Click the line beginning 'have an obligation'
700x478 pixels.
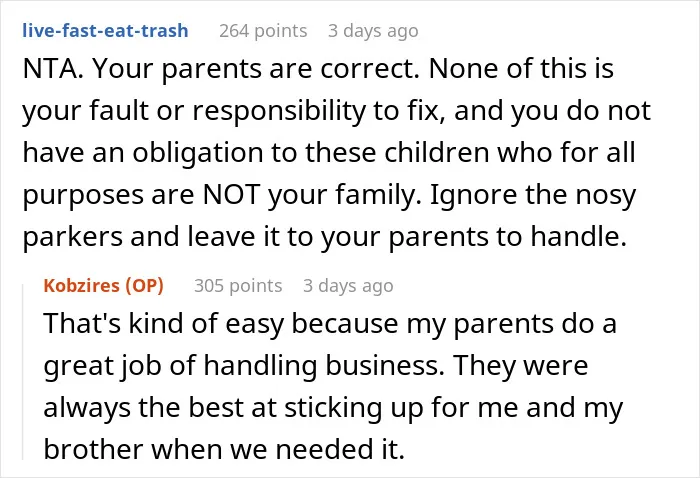(329, 153)
